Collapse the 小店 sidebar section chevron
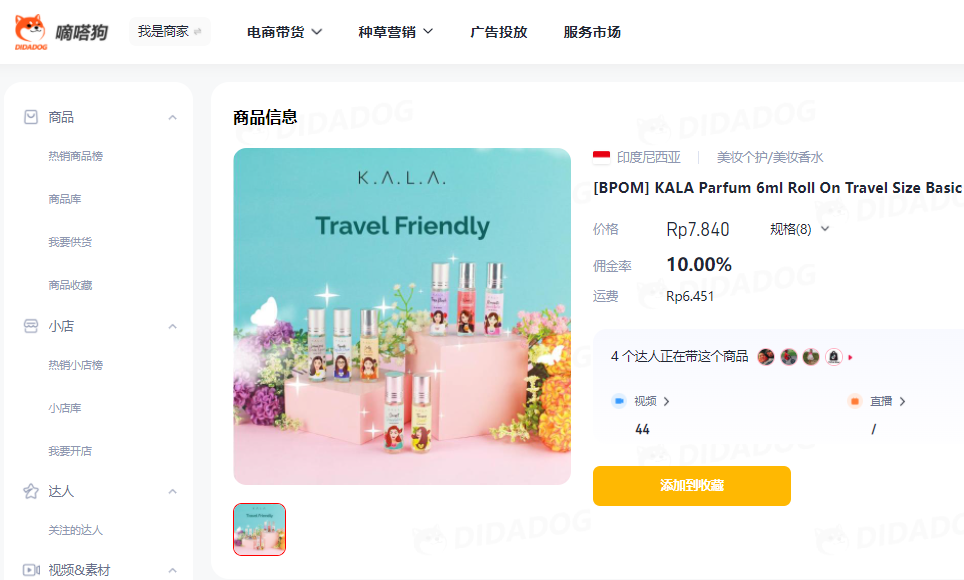964x580 pixels. [173, 327]
